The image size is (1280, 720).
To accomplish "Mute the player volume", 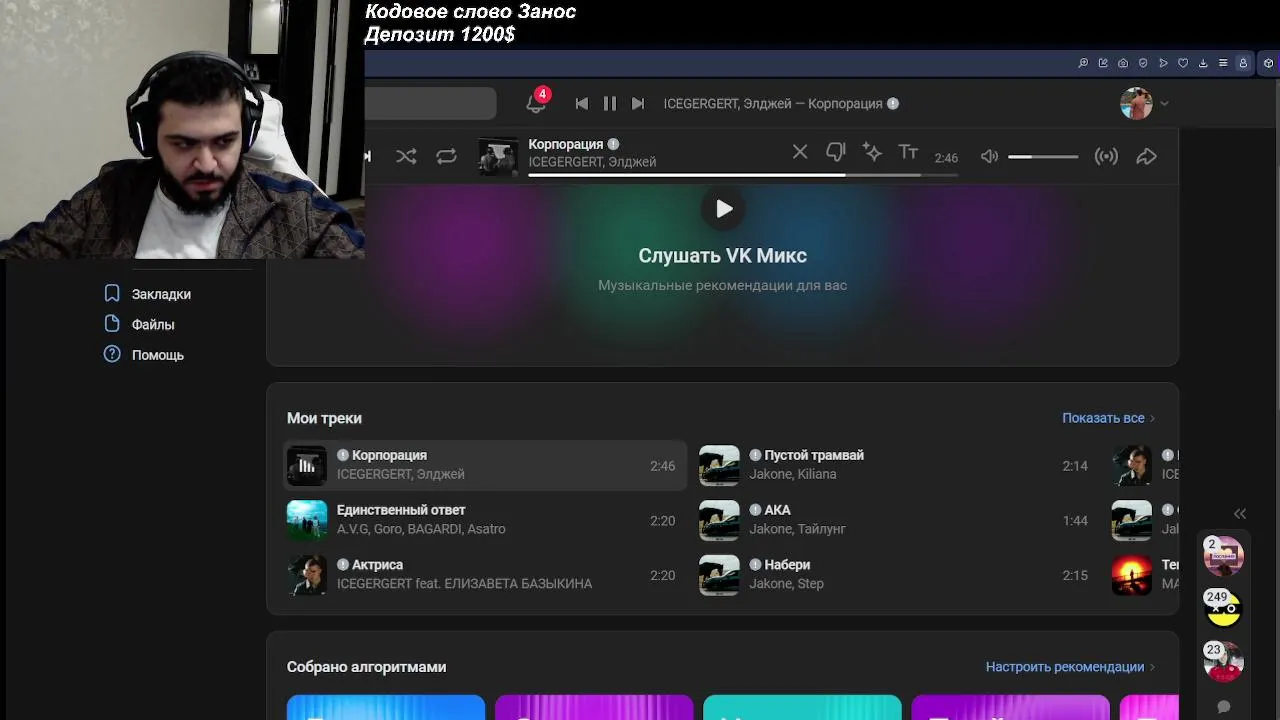I will (x=989, y=156).
